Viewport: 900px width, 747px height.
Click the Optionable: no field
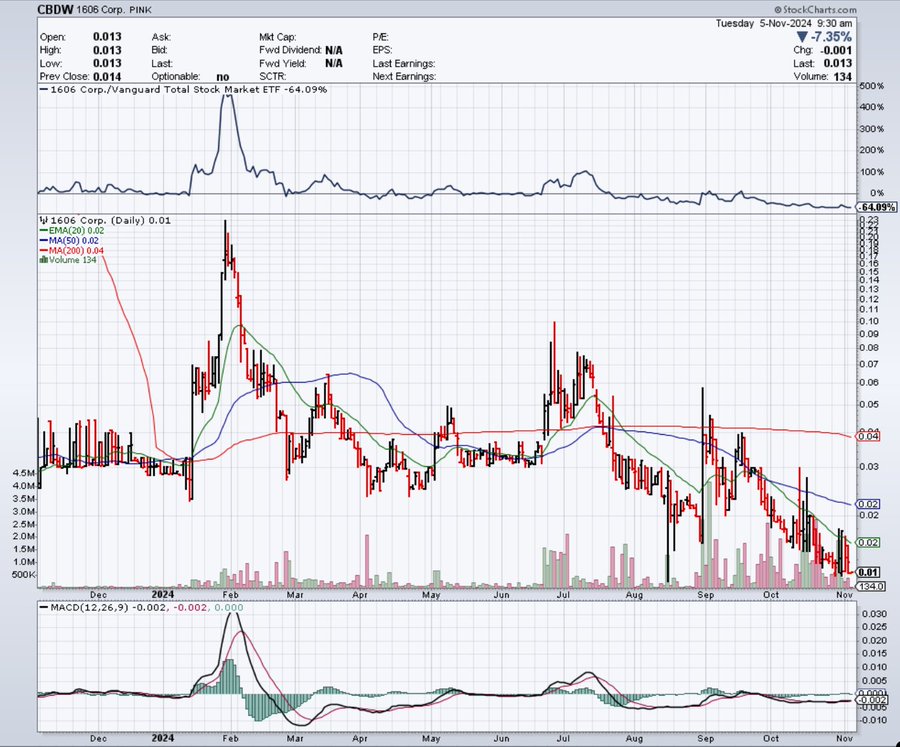(191, 76)
